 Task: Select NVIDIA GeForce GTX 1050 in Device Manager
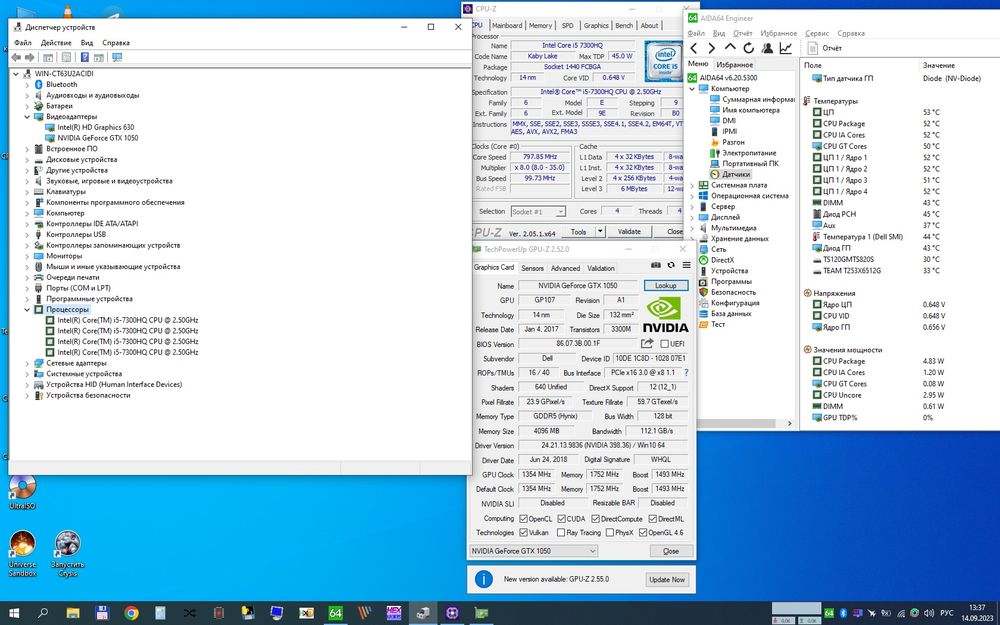point(98,138)
